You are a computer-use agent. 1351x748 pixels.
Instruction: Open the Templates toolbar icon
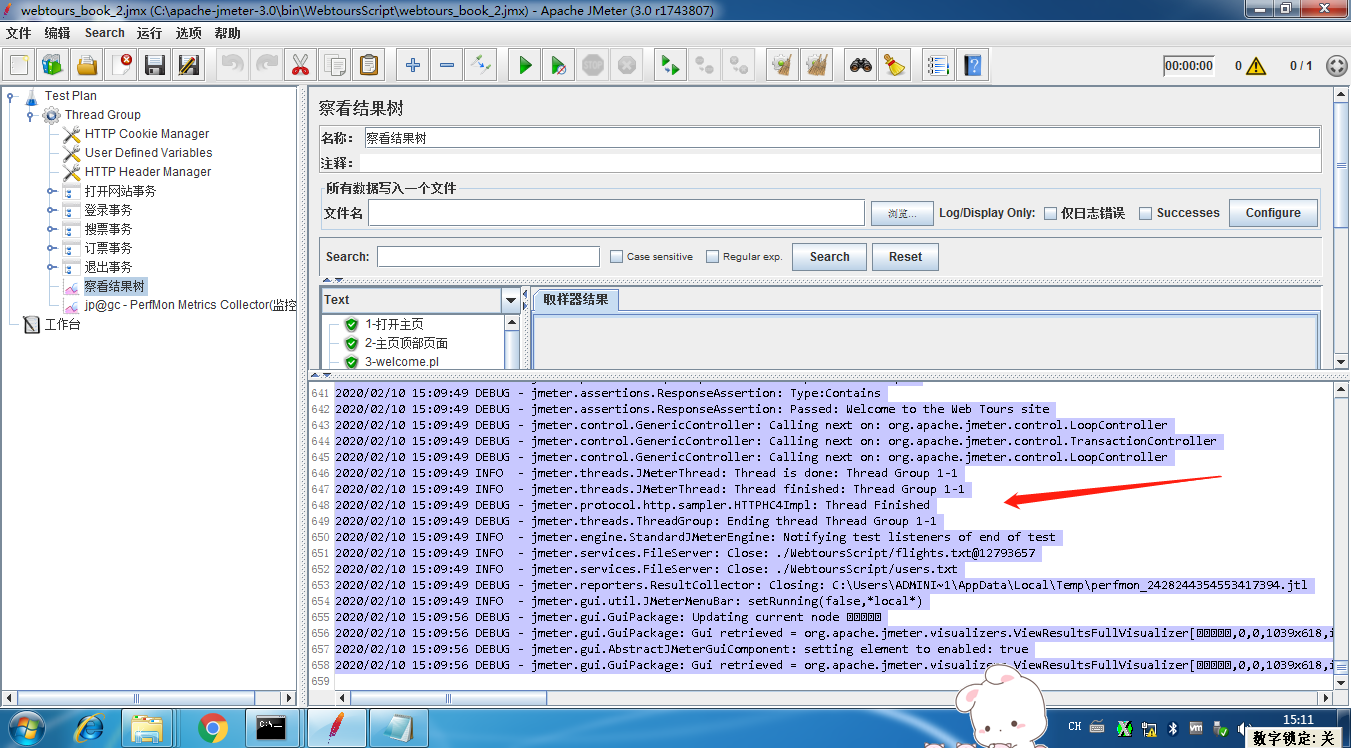[53, 66]
